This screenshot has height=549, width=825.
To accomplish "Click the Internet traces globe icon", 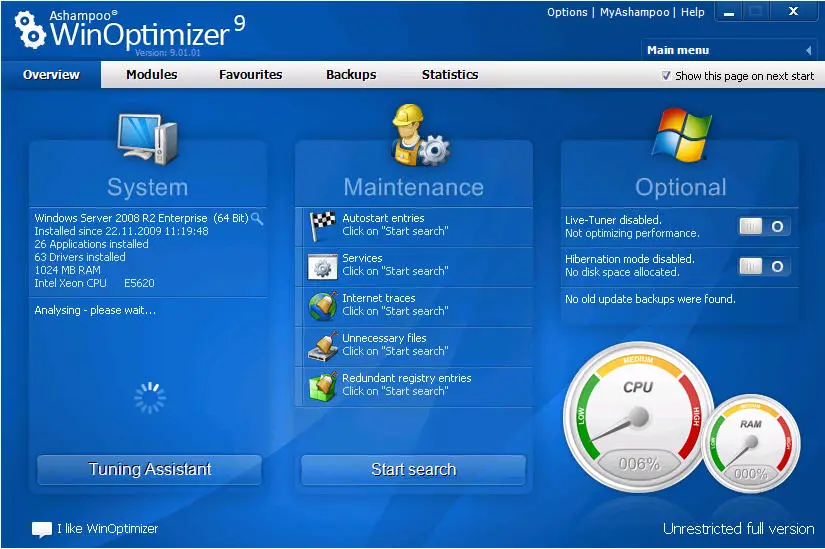I will click(322, 306).
